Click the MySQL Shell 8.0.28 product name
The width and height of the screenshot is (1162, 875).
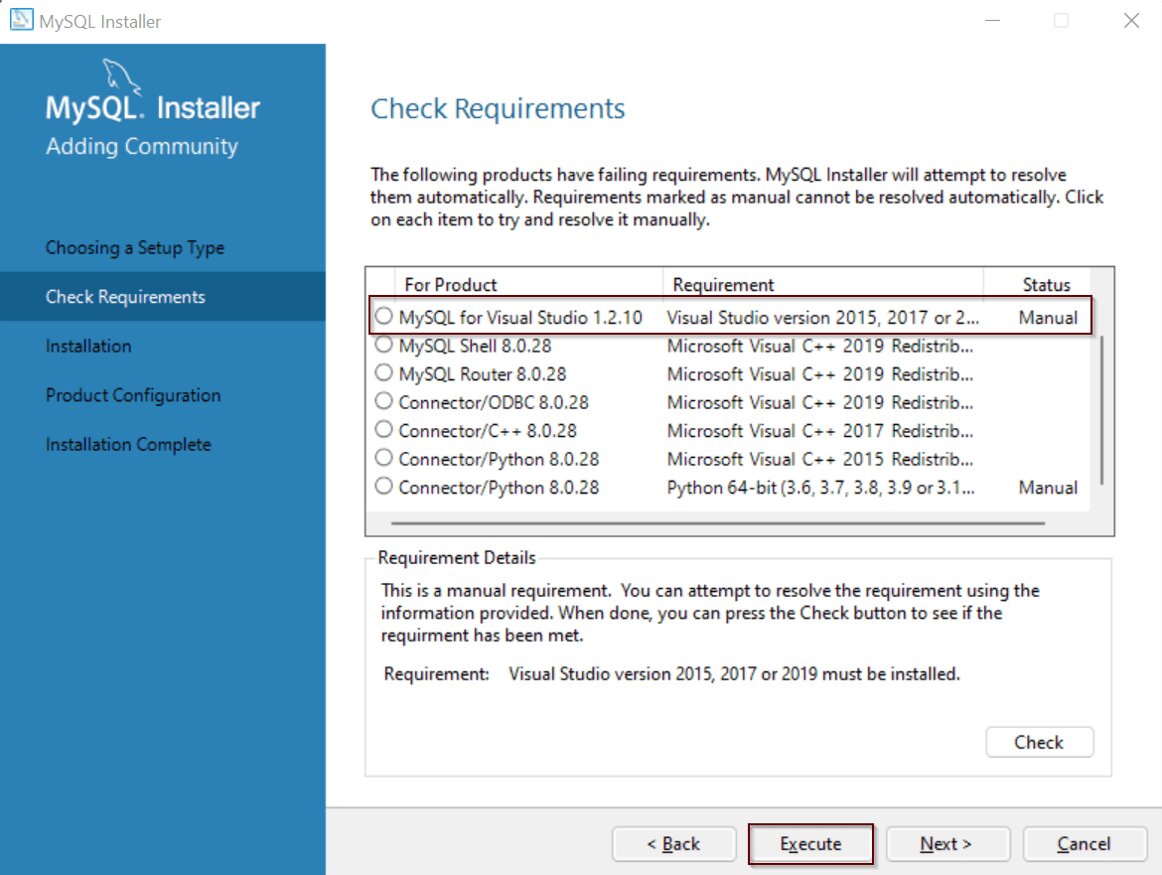(x=475, y=345)
